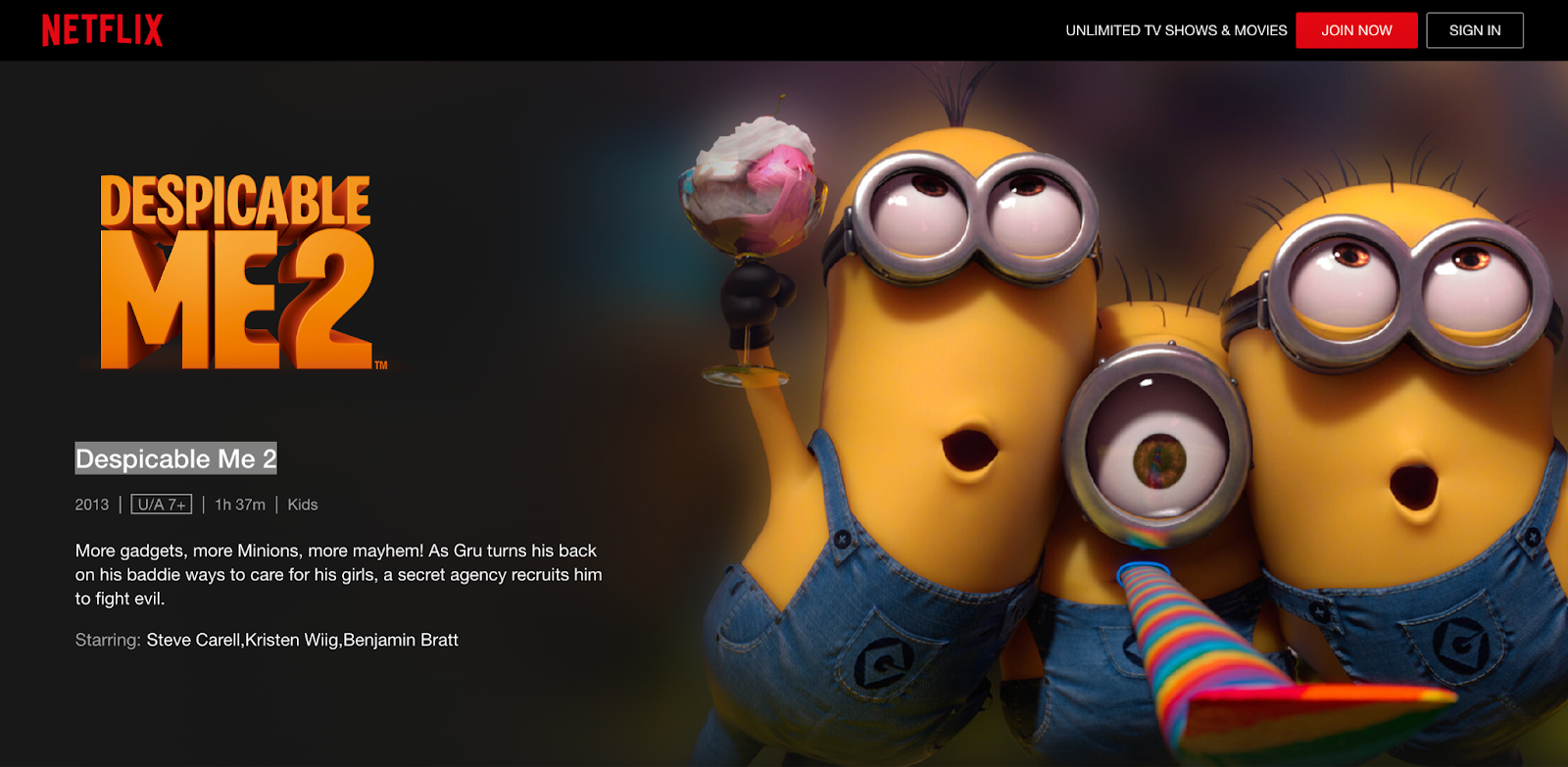Viewport: 1568px width, 767px height.
Task: Click Benjamin Bratt cast name
Action: pyautogui.click(x=401, y=640)
